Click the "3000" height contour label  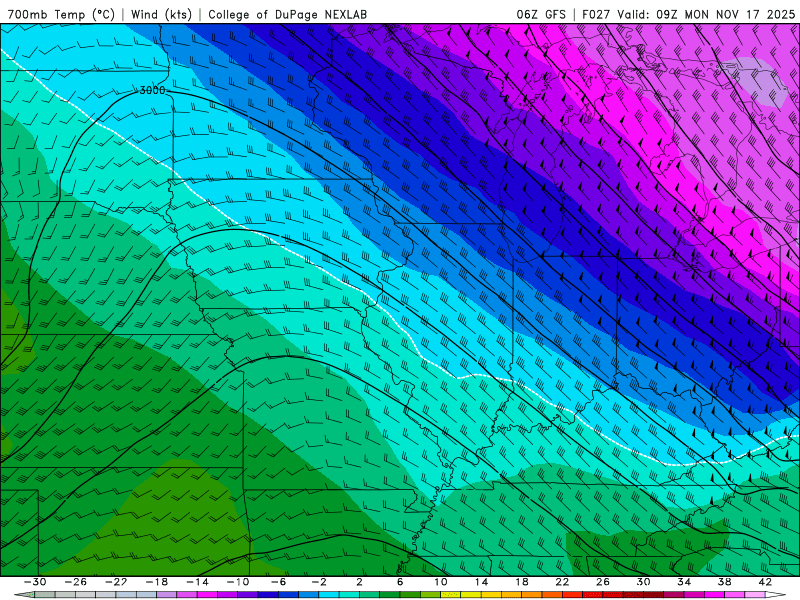tap(152, 90)
